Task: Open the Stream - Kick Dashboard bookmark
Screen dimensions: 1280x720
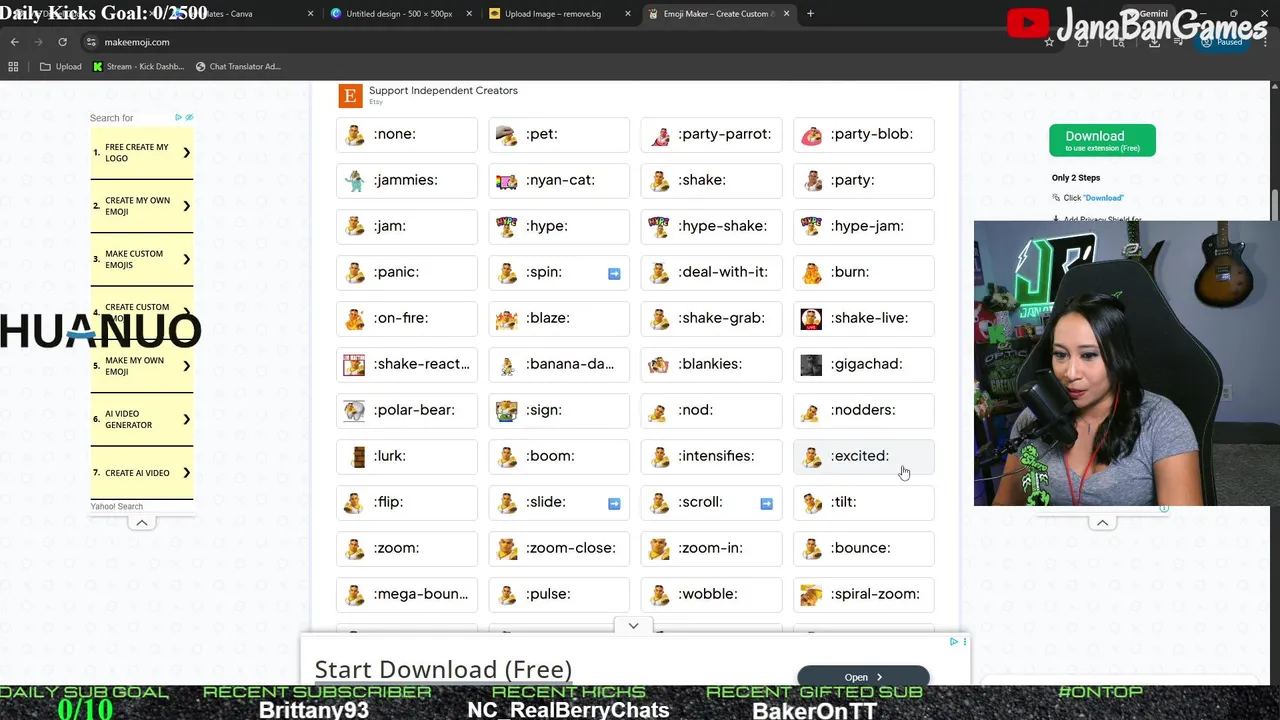Action: (x=138, y=67)
